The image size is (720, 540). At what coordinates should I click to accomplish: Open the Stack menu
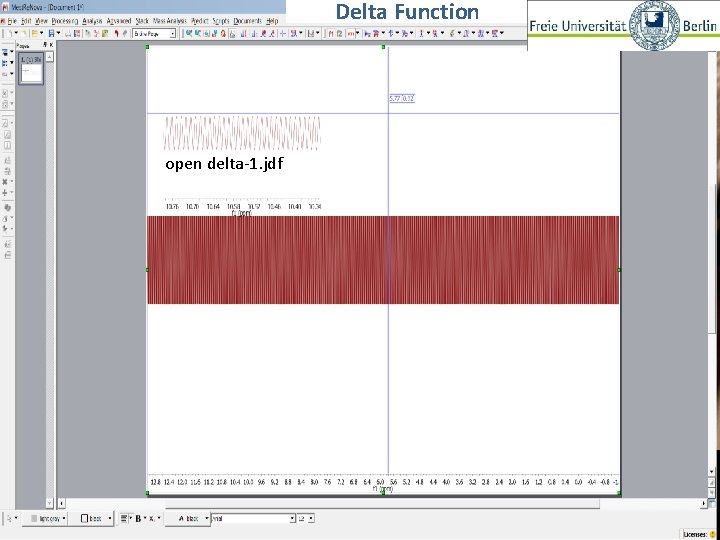click(142, 21)
